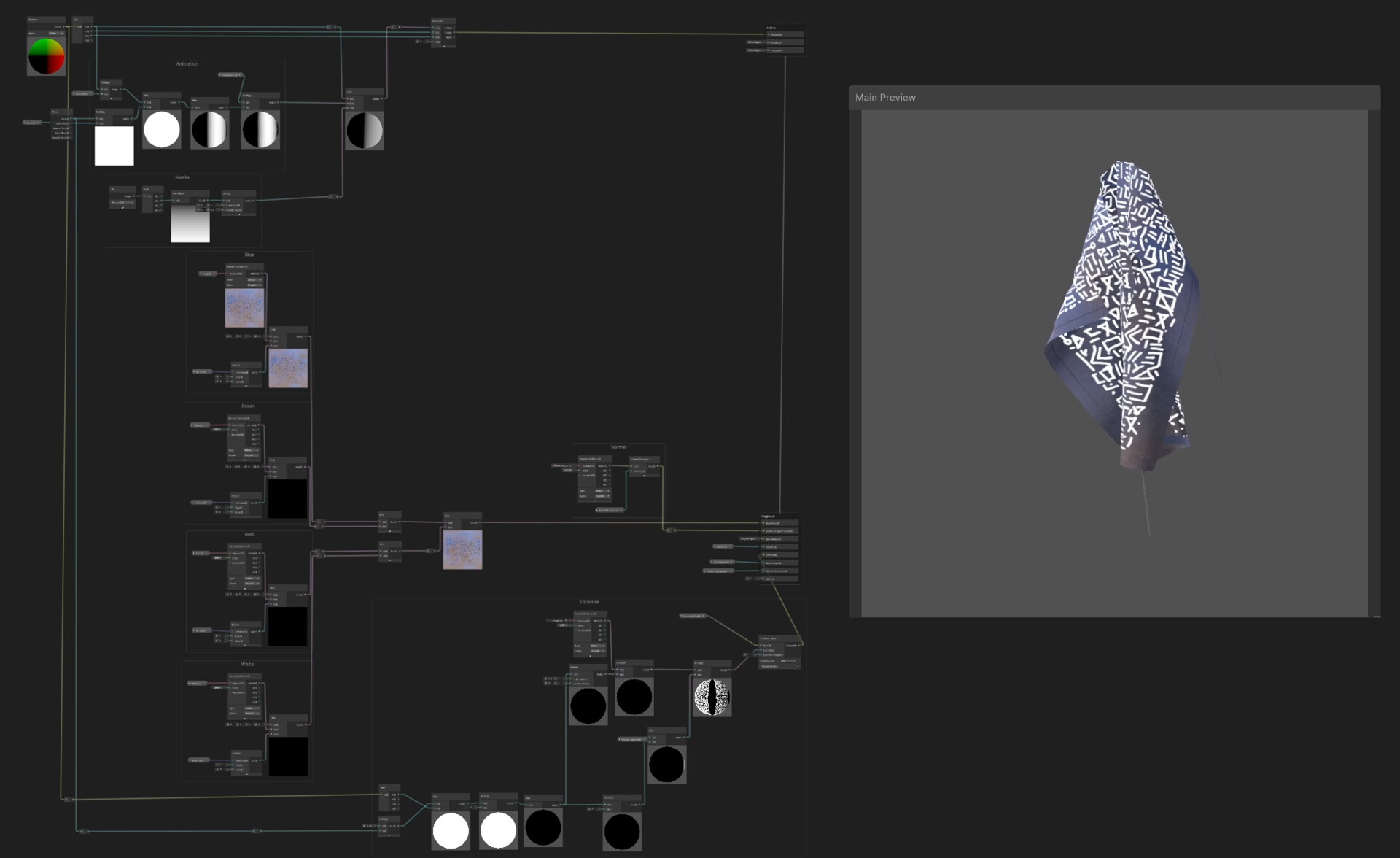
Task: Click the half-gradient sphere preview outside Animation group
Action: (x=364, y=131)
